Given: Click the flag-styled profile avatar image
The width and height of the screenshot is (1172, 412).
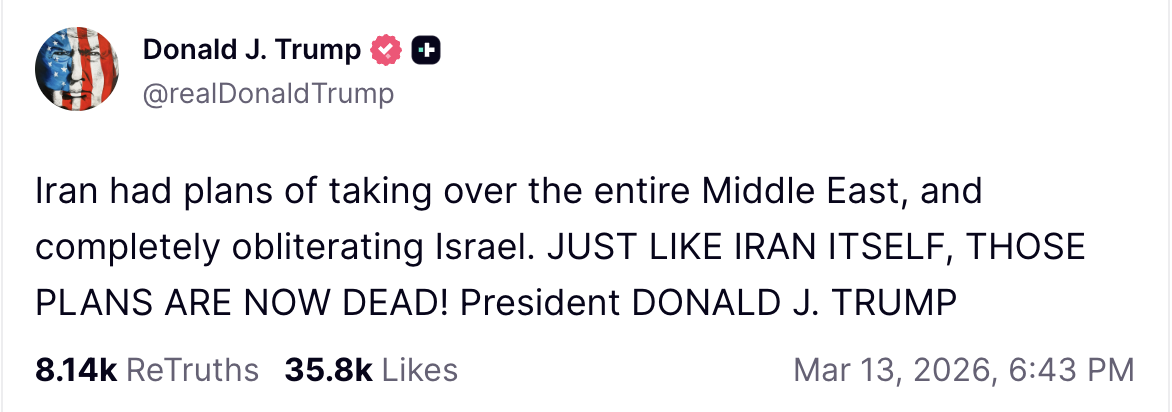Looking at the screenshot, I should tap(78, 69).
